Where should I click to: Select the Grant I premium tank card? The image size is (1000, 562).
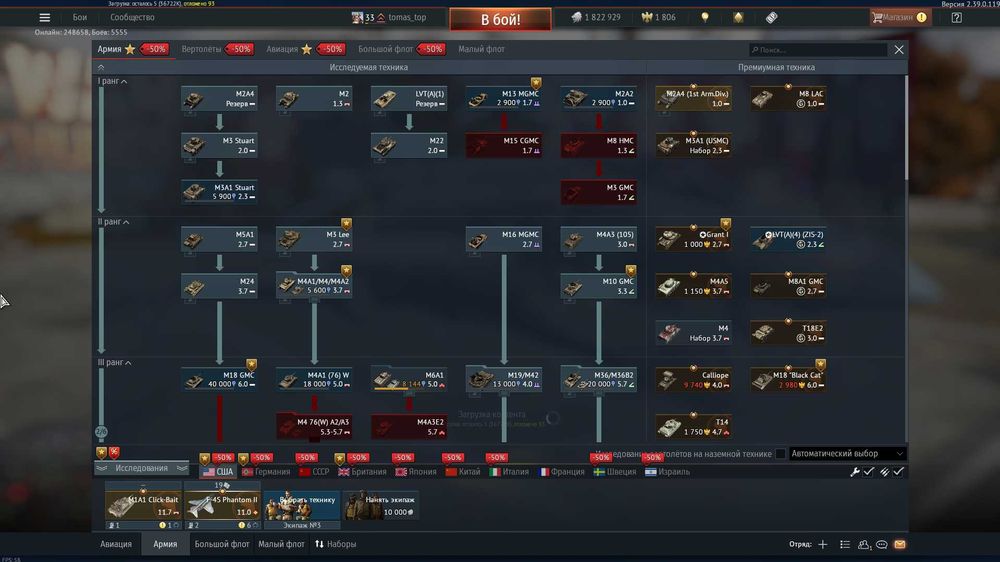[693, 239]
